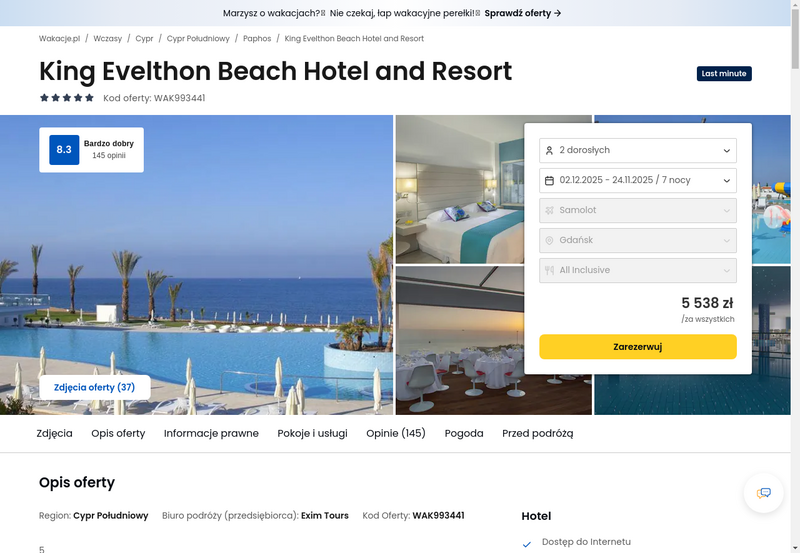Viewport: 800px width, 553px height.
Task: Open the Cypr Południowy breadcrumb link
Action: (x=198, y=39)
